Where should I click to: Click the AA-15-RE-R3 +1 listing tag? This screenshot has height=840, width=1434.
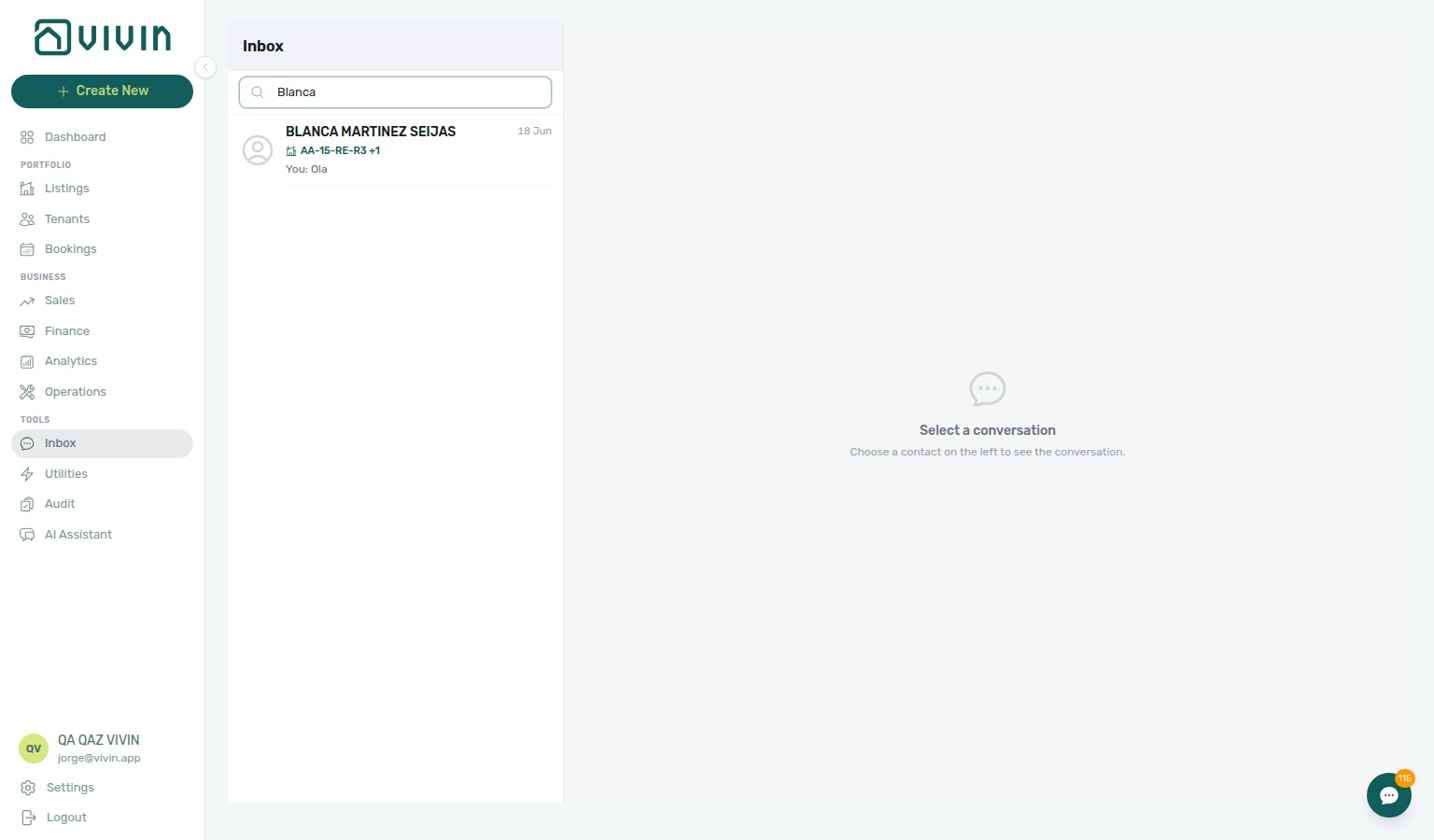[340, 150]
